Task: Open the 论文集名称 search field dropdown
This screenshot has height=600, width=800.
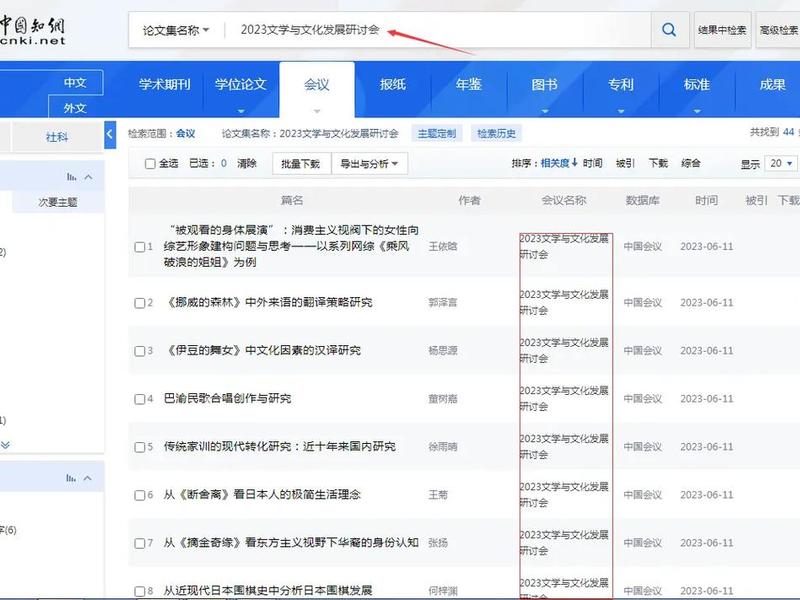Action: pyautogui.click(x=176, y=30)
